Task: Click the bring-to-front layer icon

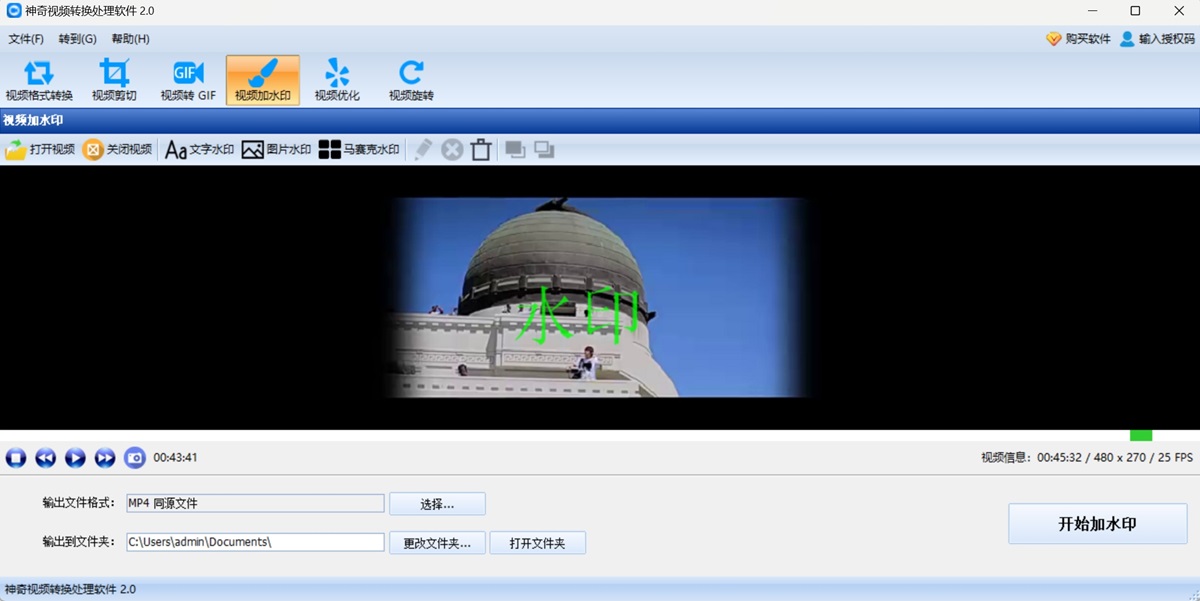Action: click(515, 150)
